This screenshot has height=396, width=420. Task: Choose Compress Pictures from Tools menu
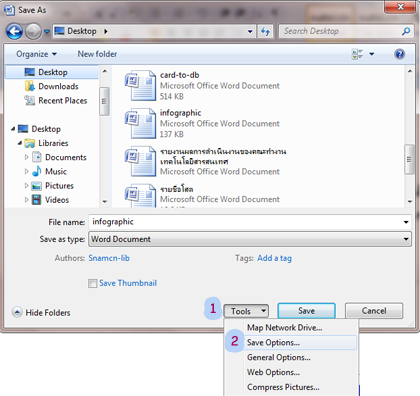pos(291,387)
